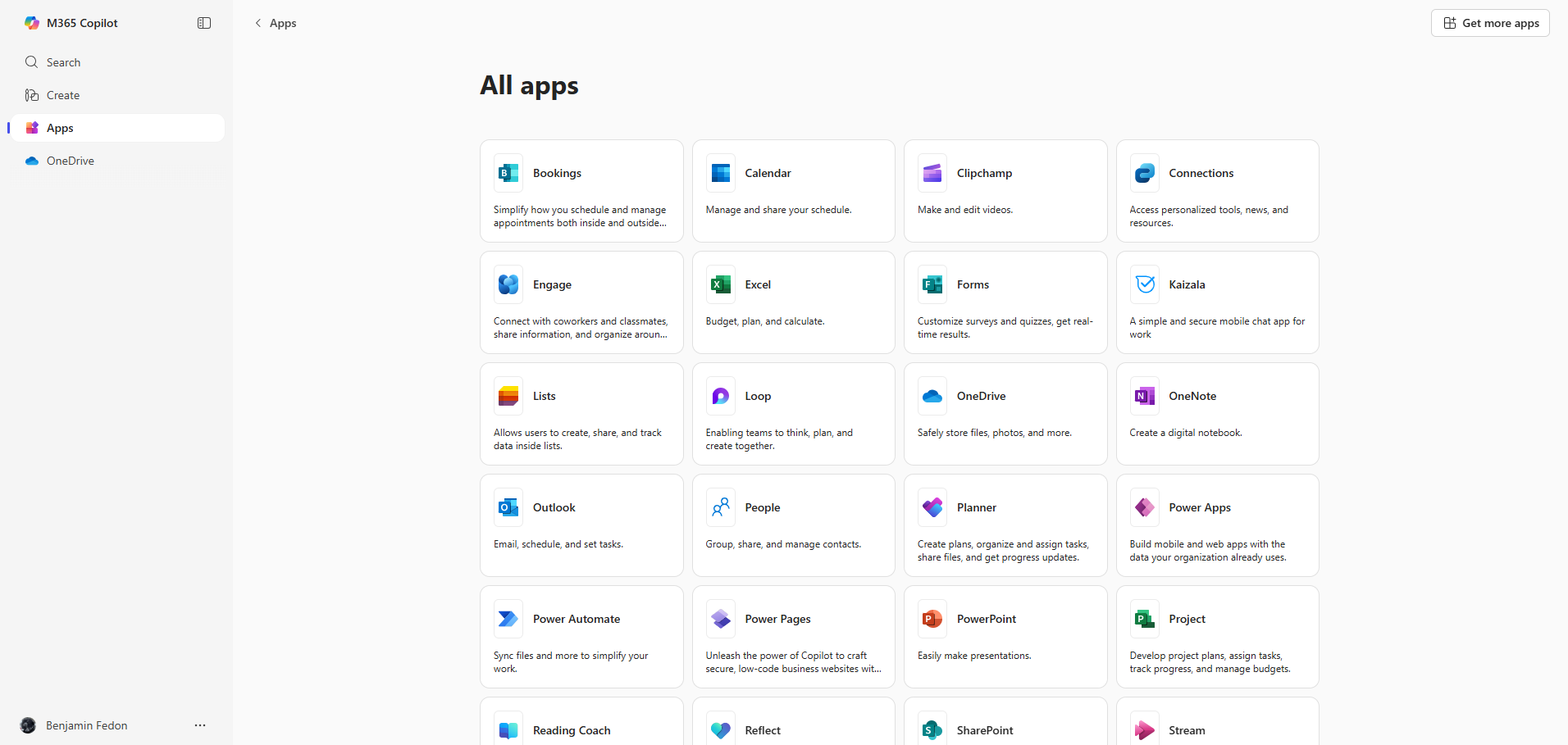
Task: Open the Stream app icon
Action: coord(1145,729)
